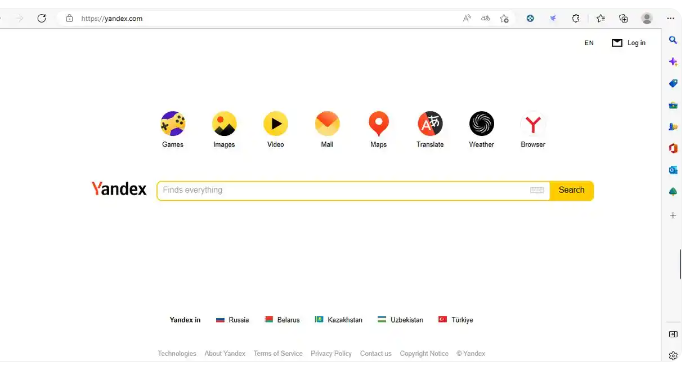Open sidebar Microsoft 365 Office icon
The height and width of the screenshot is (365, 683).
673,149
